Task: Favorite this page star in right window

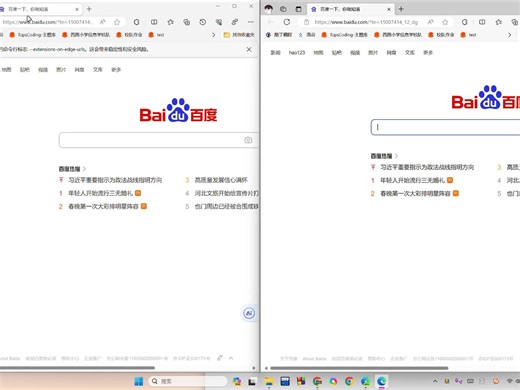Action: tap(445, 22)
